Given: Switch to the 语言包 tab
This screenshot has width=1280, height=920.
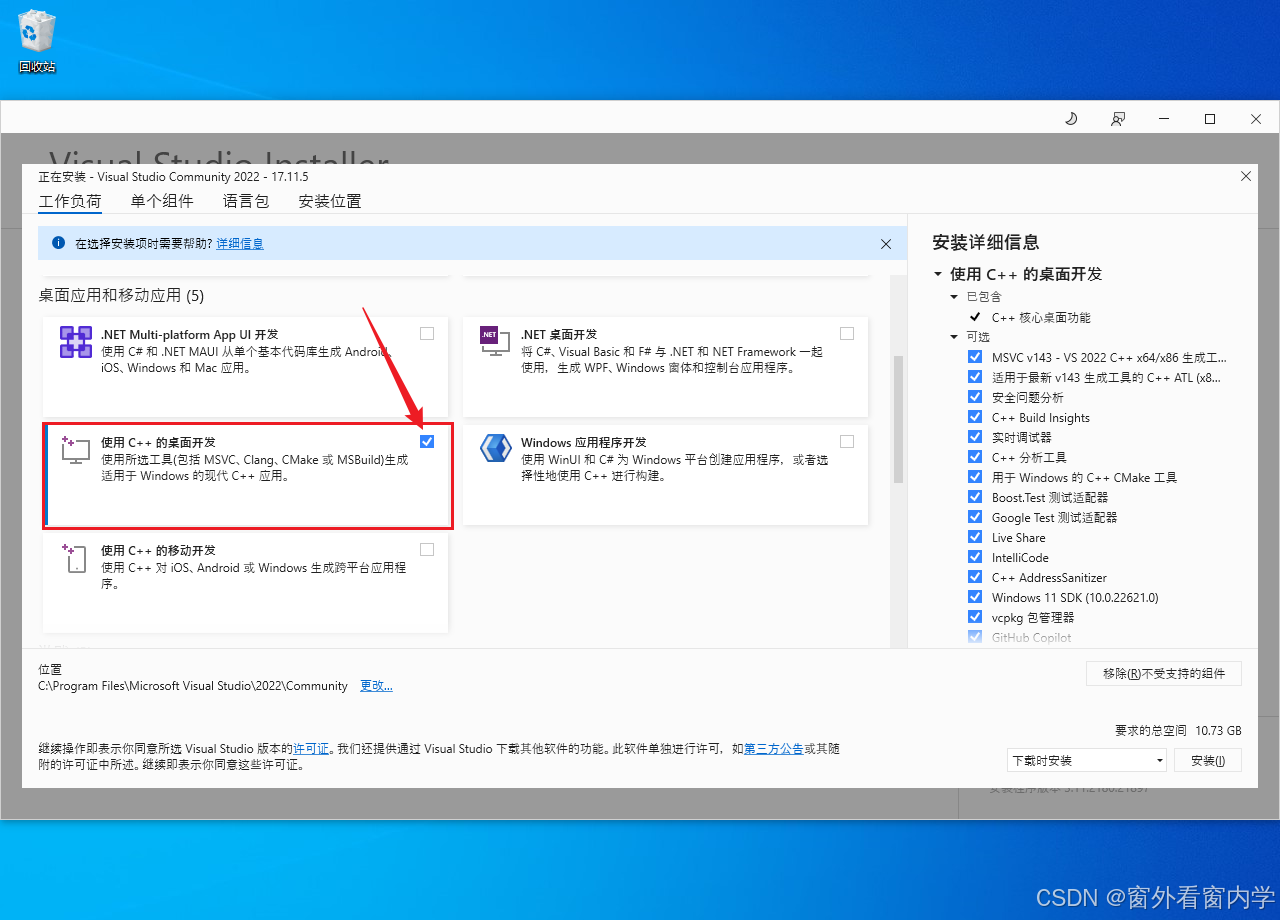Looking at the screenshot, I should [246, 201].
